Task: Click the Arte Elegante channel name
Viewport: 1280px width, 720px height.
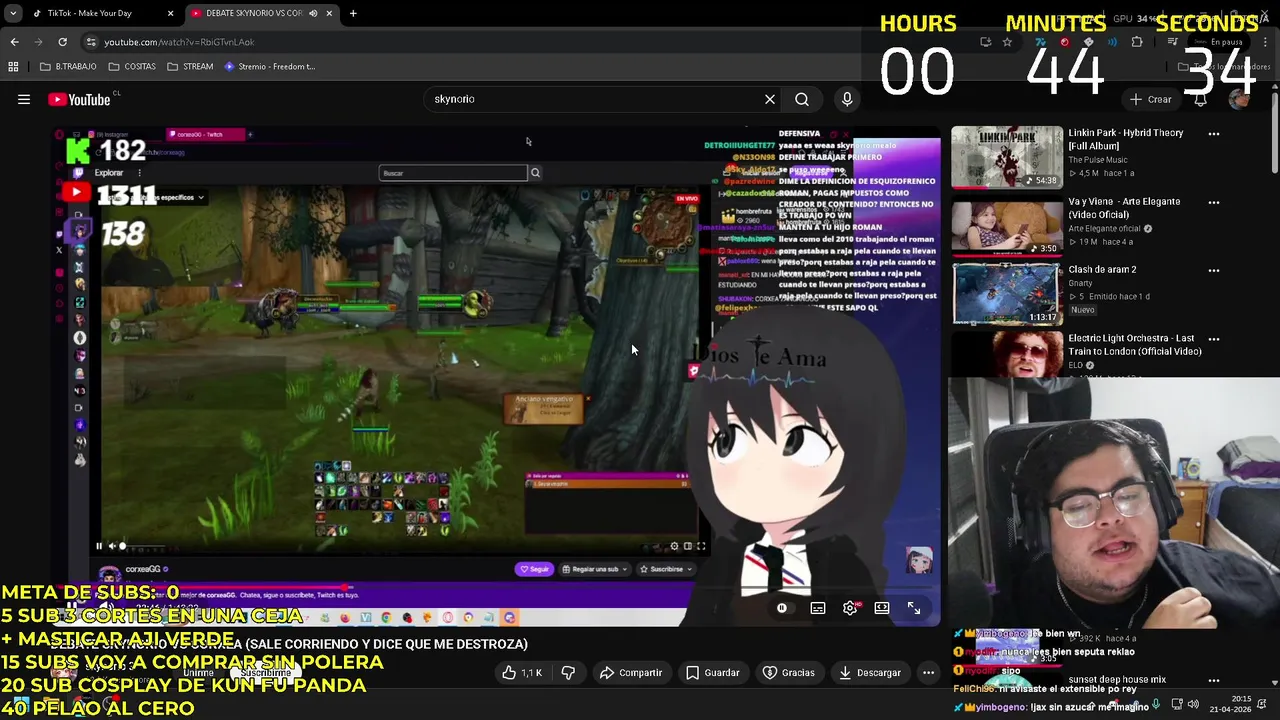Action: [1105, 229]
